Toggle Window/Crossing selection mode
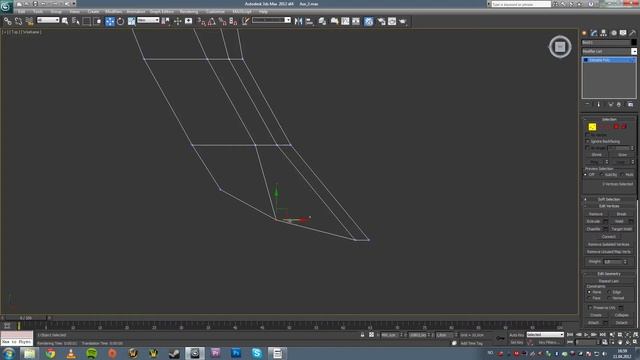Viewport: 640px width, 360px height. pyautogui.click(x=98, y=21)
